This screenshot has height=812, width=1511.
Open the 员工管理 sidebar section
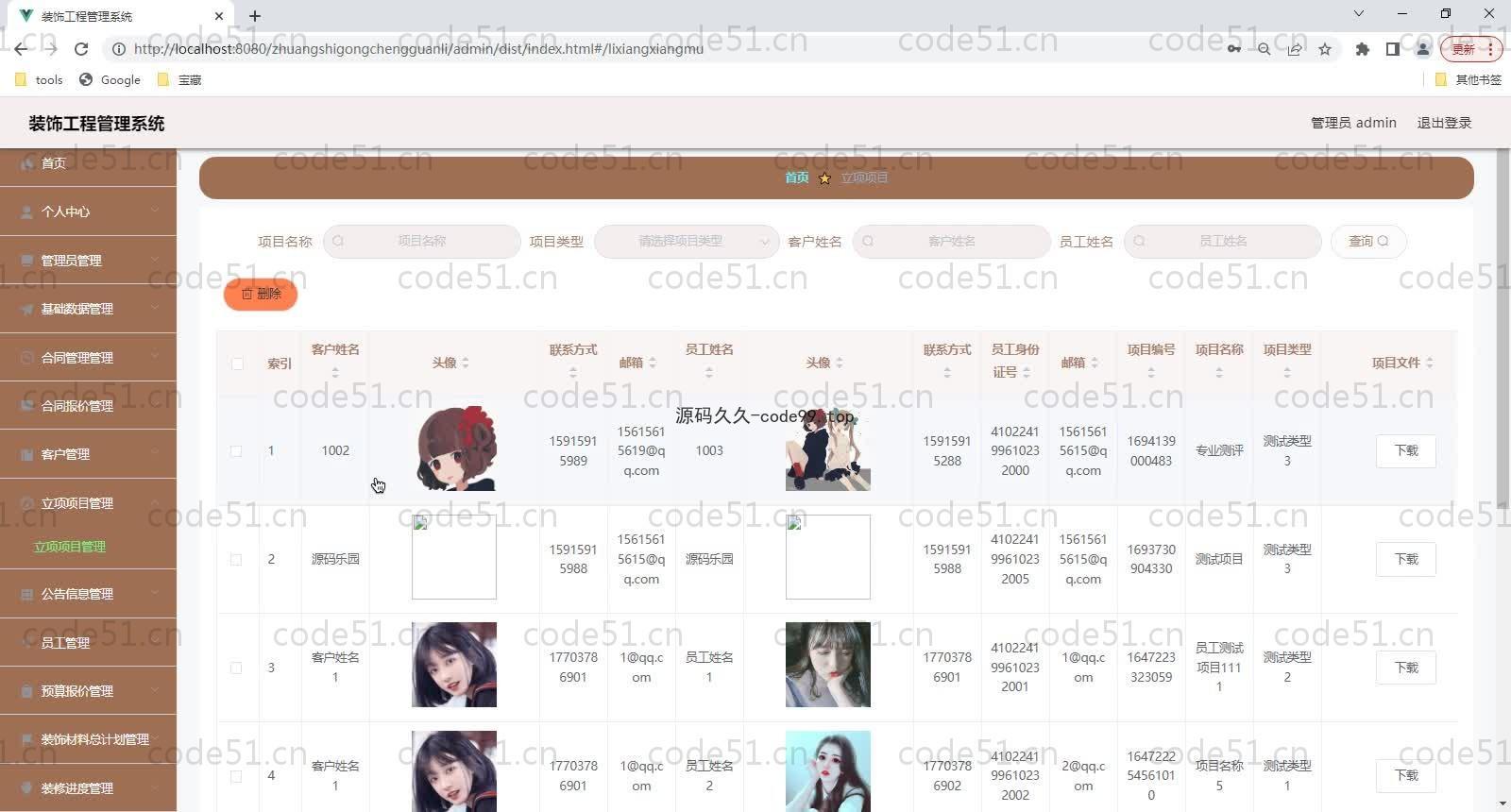(88, 643)
